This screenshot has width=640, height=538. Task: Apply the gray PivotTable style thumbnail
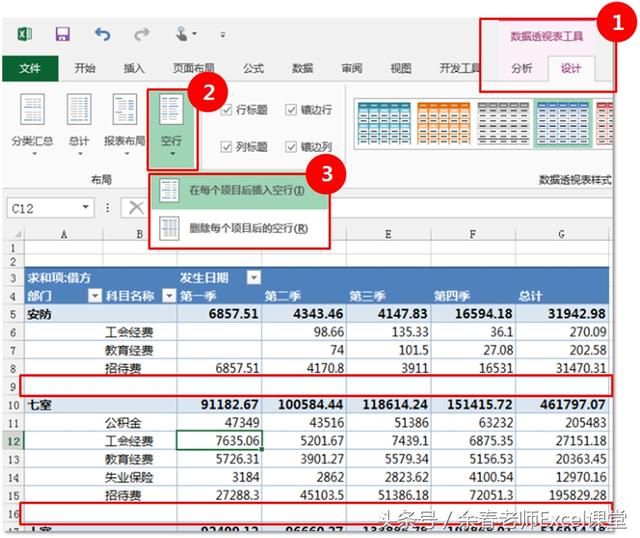tap(503, 123)
